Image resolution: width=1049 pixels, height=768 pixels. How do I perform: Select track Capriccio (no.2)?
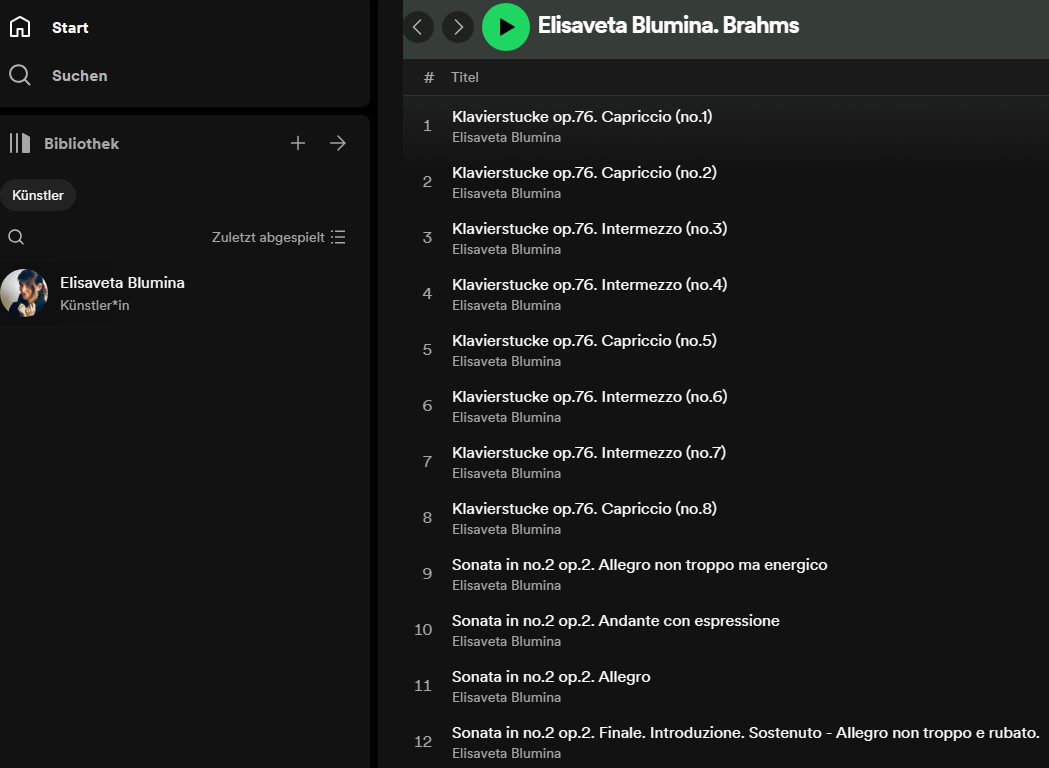584,173
